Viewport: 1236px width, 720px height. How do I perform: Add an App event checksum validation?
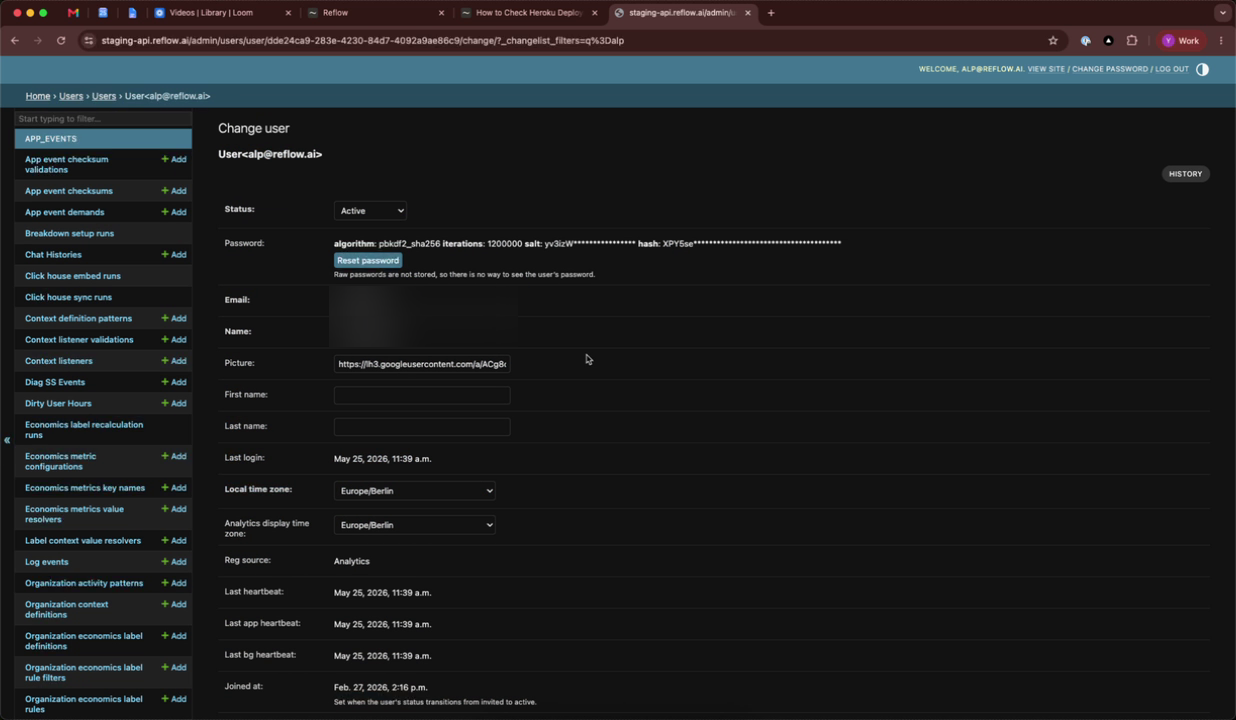point(174,160)
